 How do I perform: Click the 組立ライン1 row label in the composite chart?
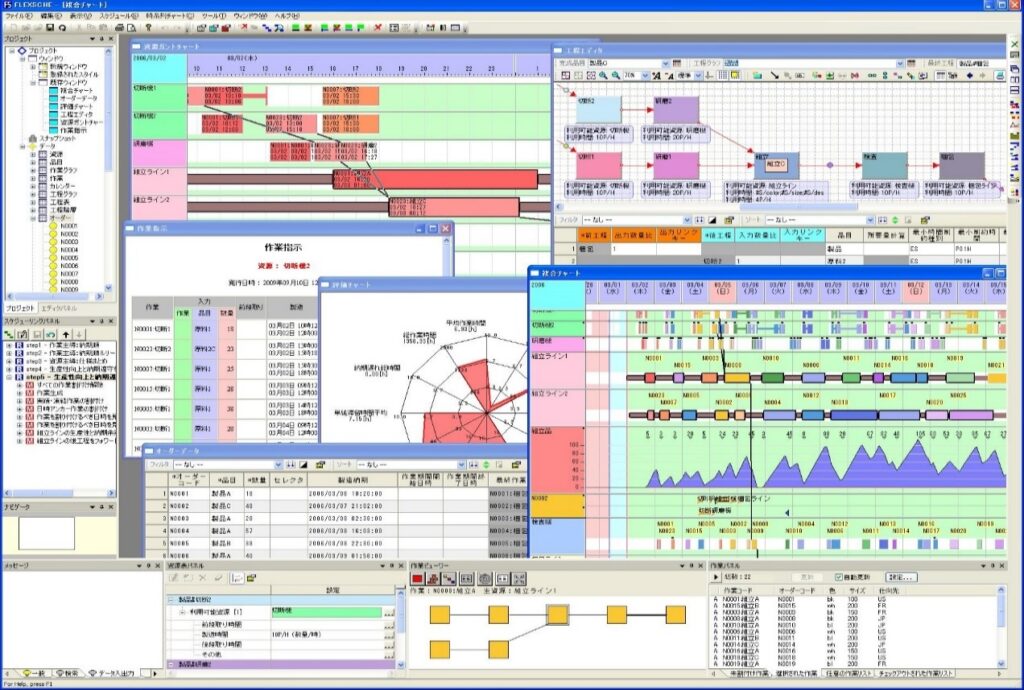tap(557, 371)
